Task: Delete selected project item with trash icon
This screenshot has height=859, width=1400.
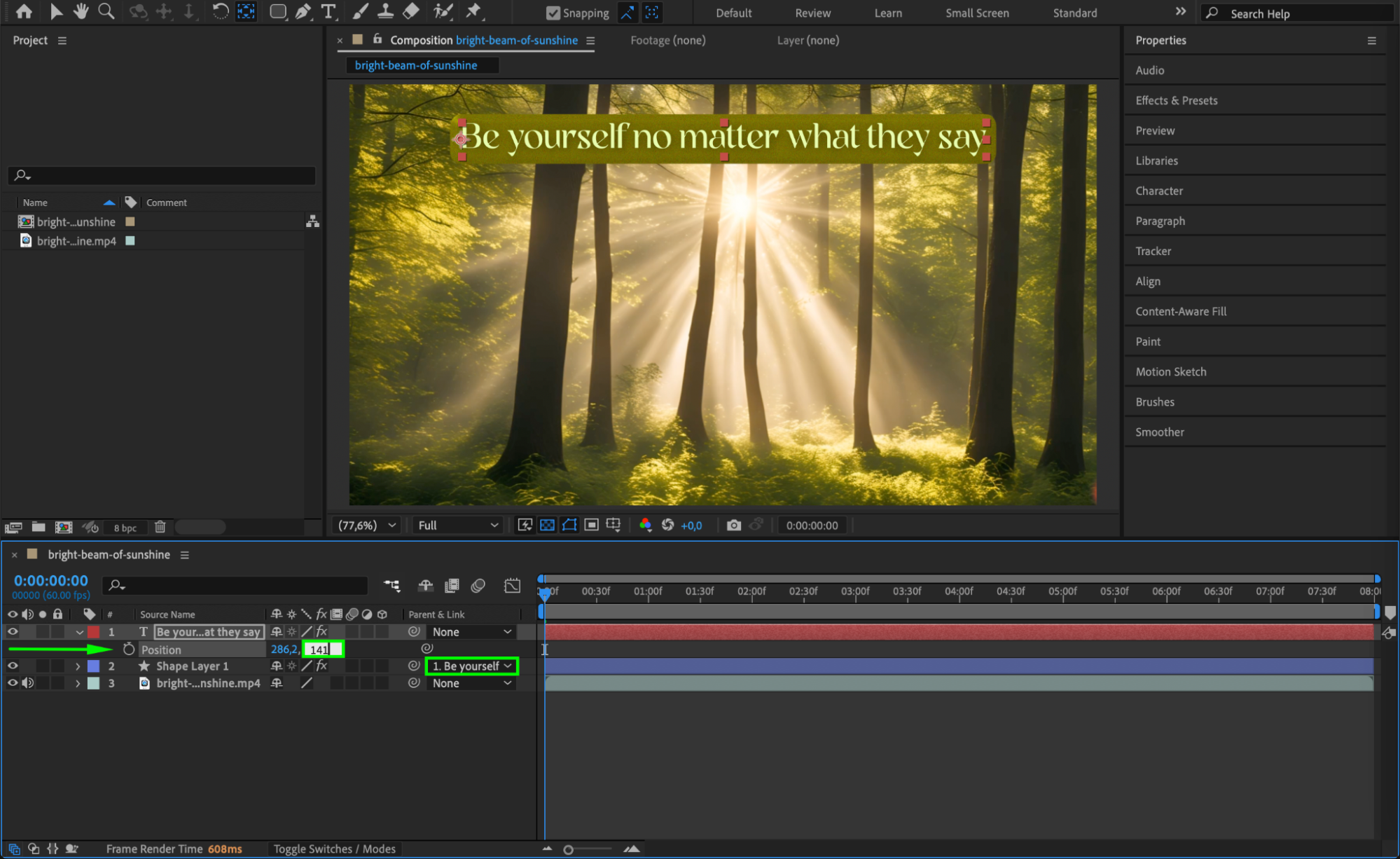Action: 160,527
